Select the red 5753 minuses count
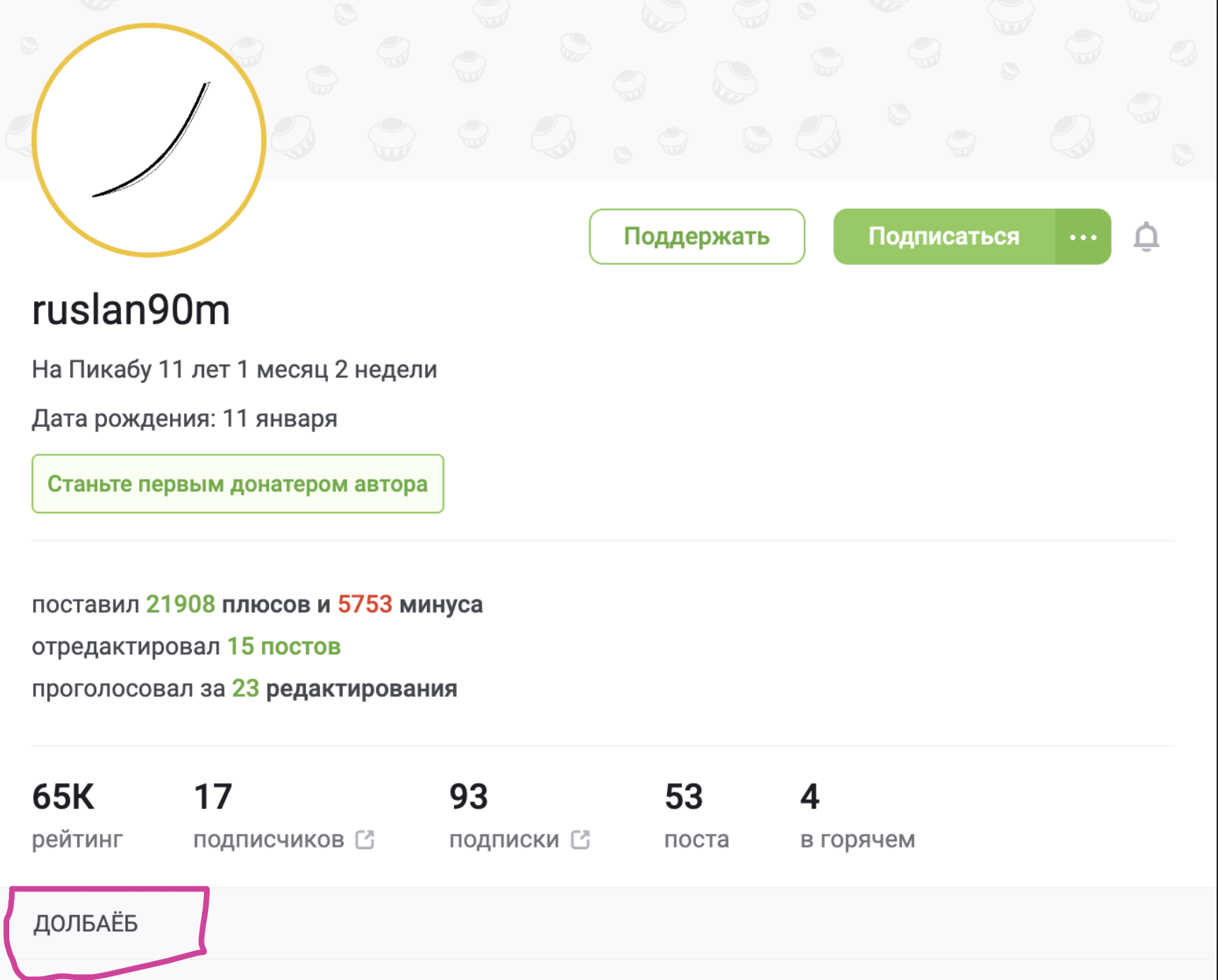 coord(364,604)
